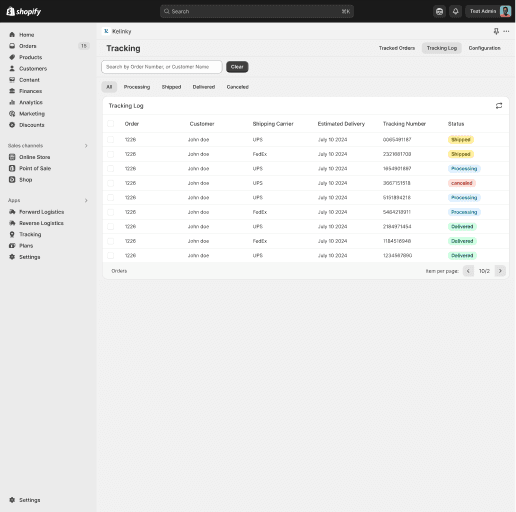
Task: Switch to the Tracked Orders tab
Action: click(397, 48)
